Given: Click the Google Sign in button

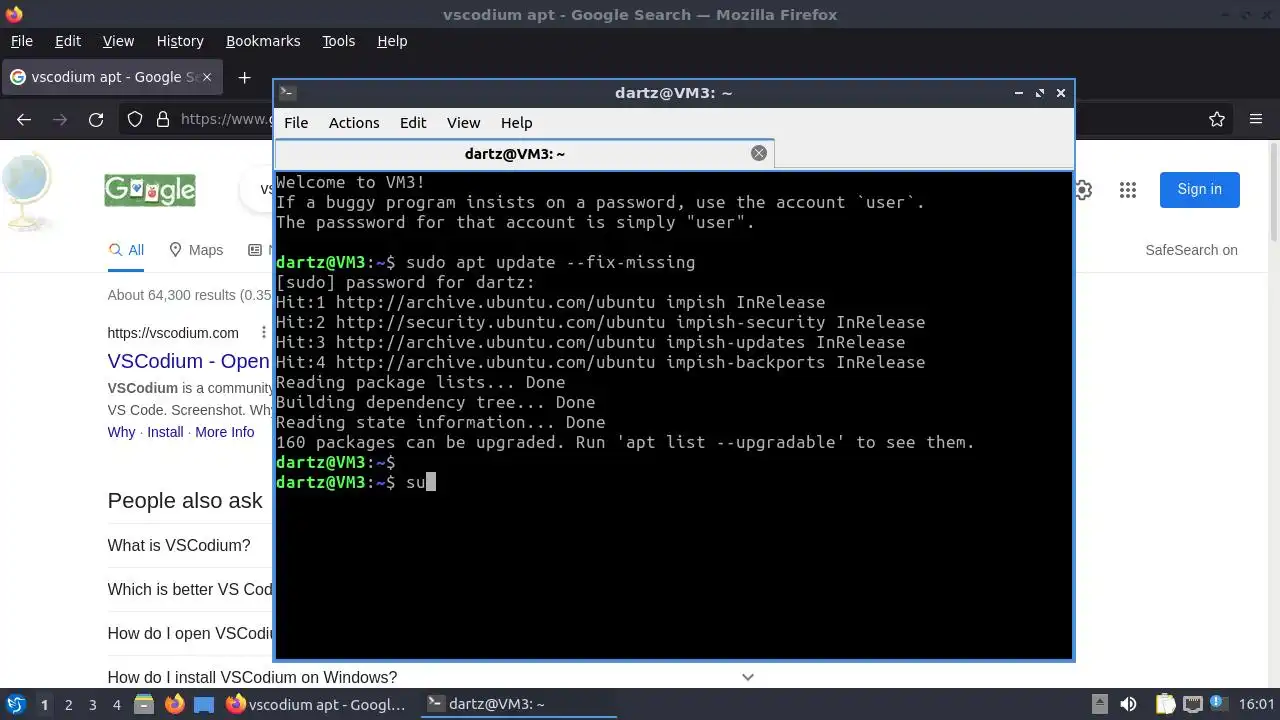Looking at the screenshot, I should [1199, 190].
